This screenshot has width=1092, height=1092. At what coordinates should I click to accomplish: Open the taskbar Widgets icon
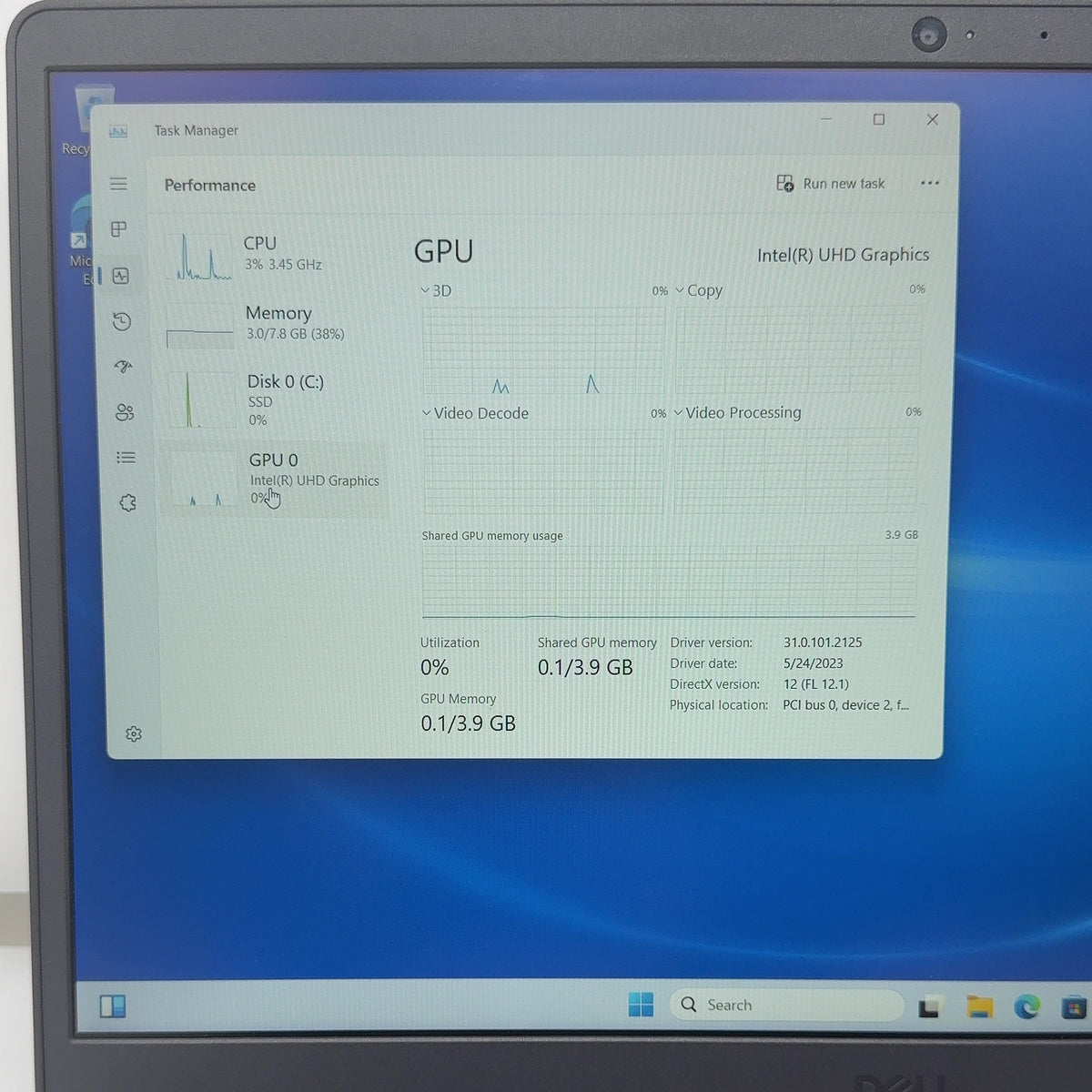point(113,1006)
